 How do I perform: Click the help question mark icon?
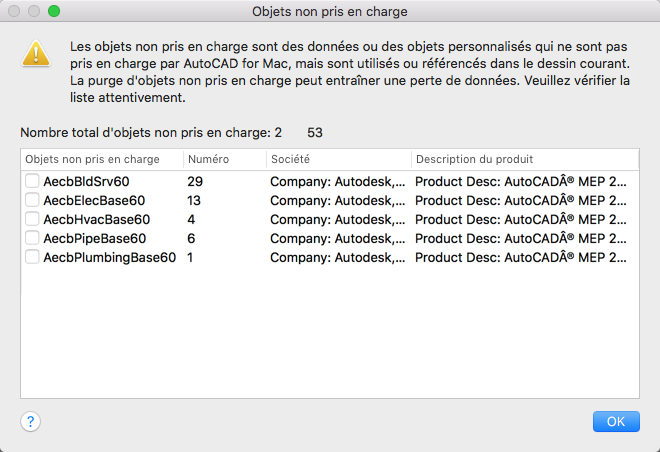pyautogui.click(x=30, y=421)
